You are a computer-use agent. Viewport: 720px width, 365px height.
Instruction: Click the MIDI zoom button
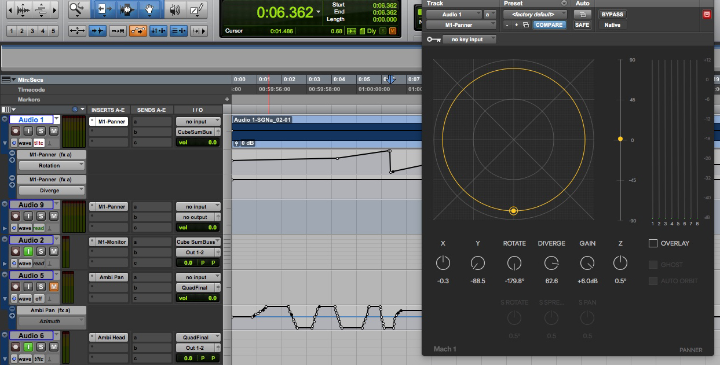click(40, 10)
